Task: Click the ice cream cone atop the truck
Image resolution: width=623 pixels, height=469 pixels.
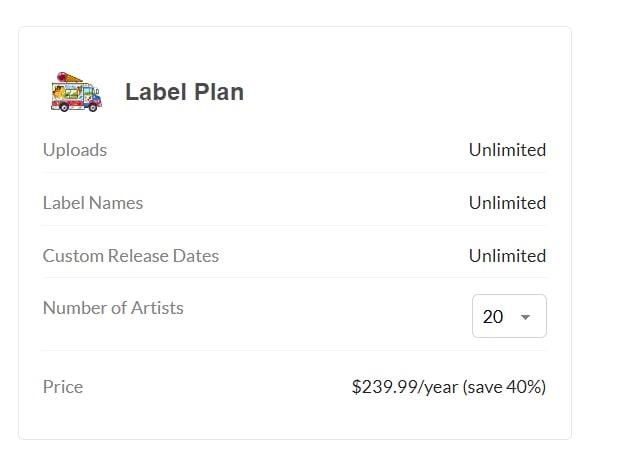Action: point(69,77)
